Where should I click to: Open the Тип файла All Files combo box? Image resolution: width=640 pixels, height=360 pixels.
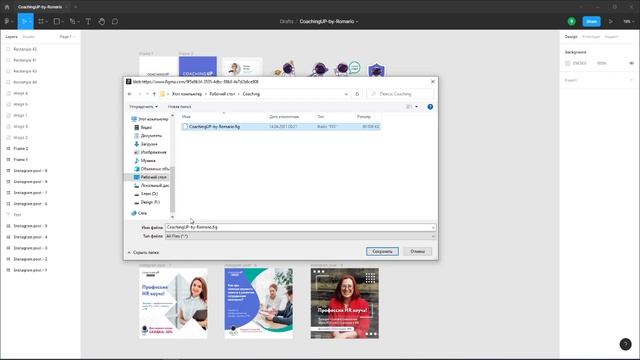300,236
